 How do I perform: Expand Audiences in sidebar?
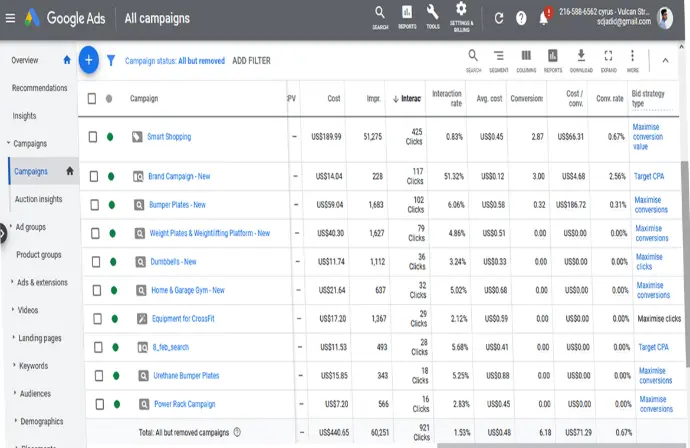tap(15, 393)
